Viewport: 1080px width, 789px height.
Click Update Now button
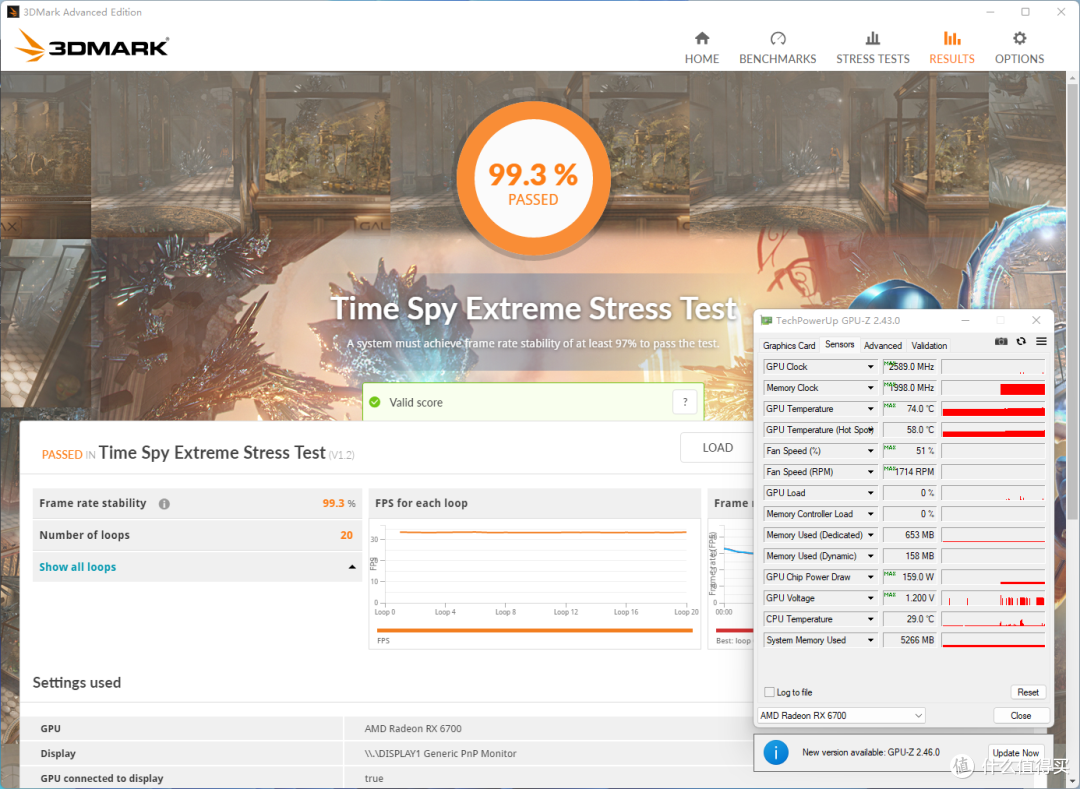point(1015,753)
